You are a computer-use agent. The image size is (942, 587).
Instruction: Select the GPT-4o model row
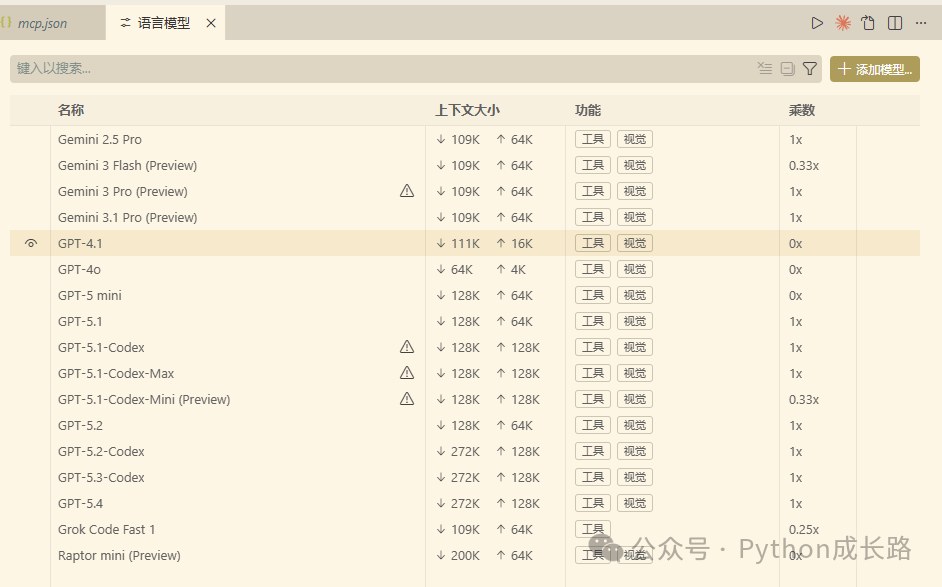click(464, 269)
